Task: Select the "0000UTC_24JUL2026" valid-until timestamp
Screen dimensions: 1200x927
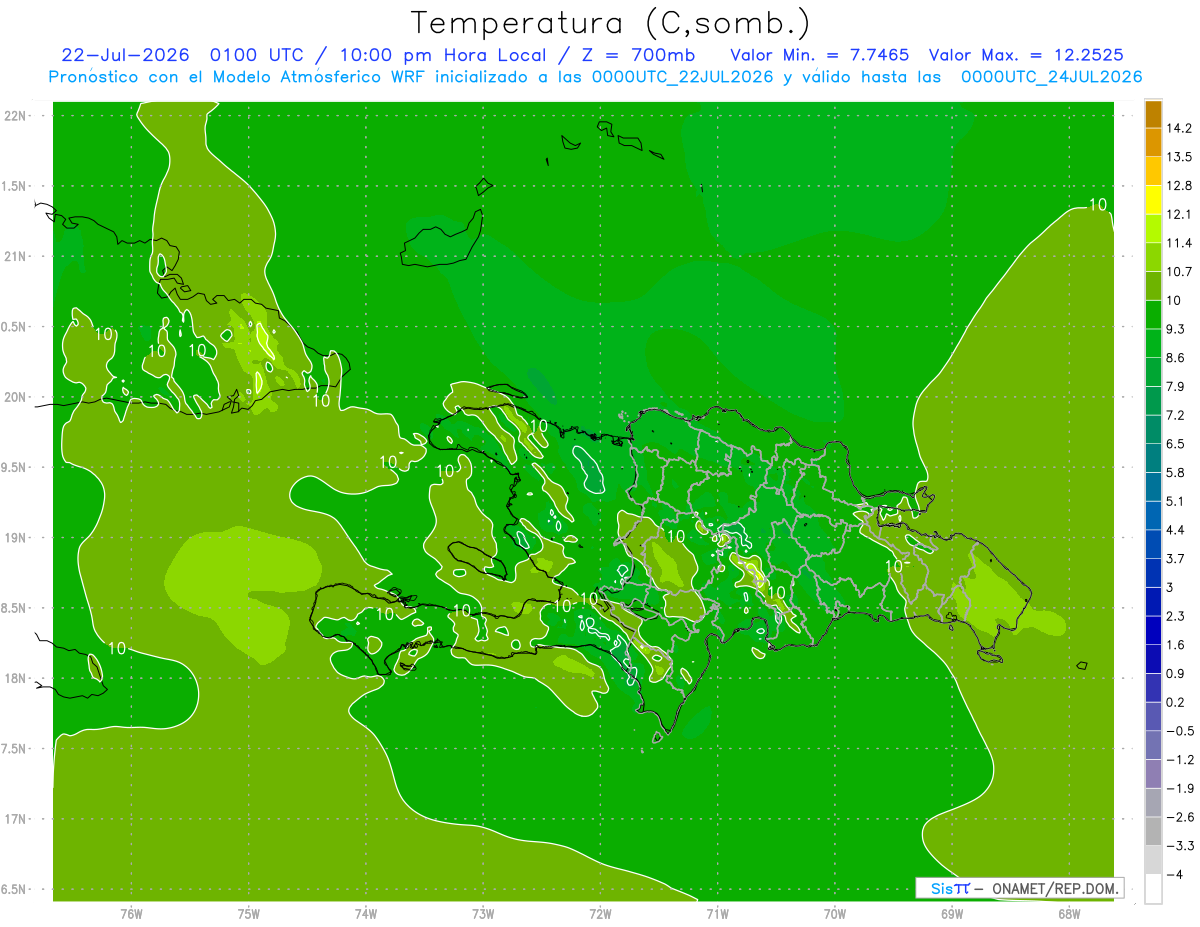Action: (x=1052, y=77)
